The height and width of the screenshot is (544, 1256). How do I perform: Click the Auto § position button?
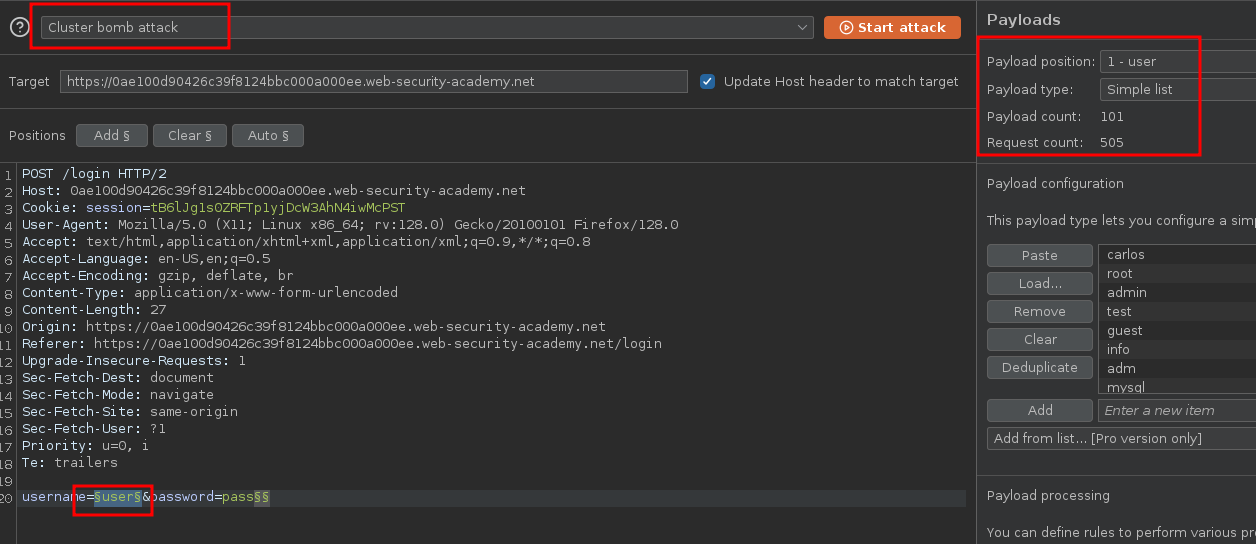(x=267, y=135)
